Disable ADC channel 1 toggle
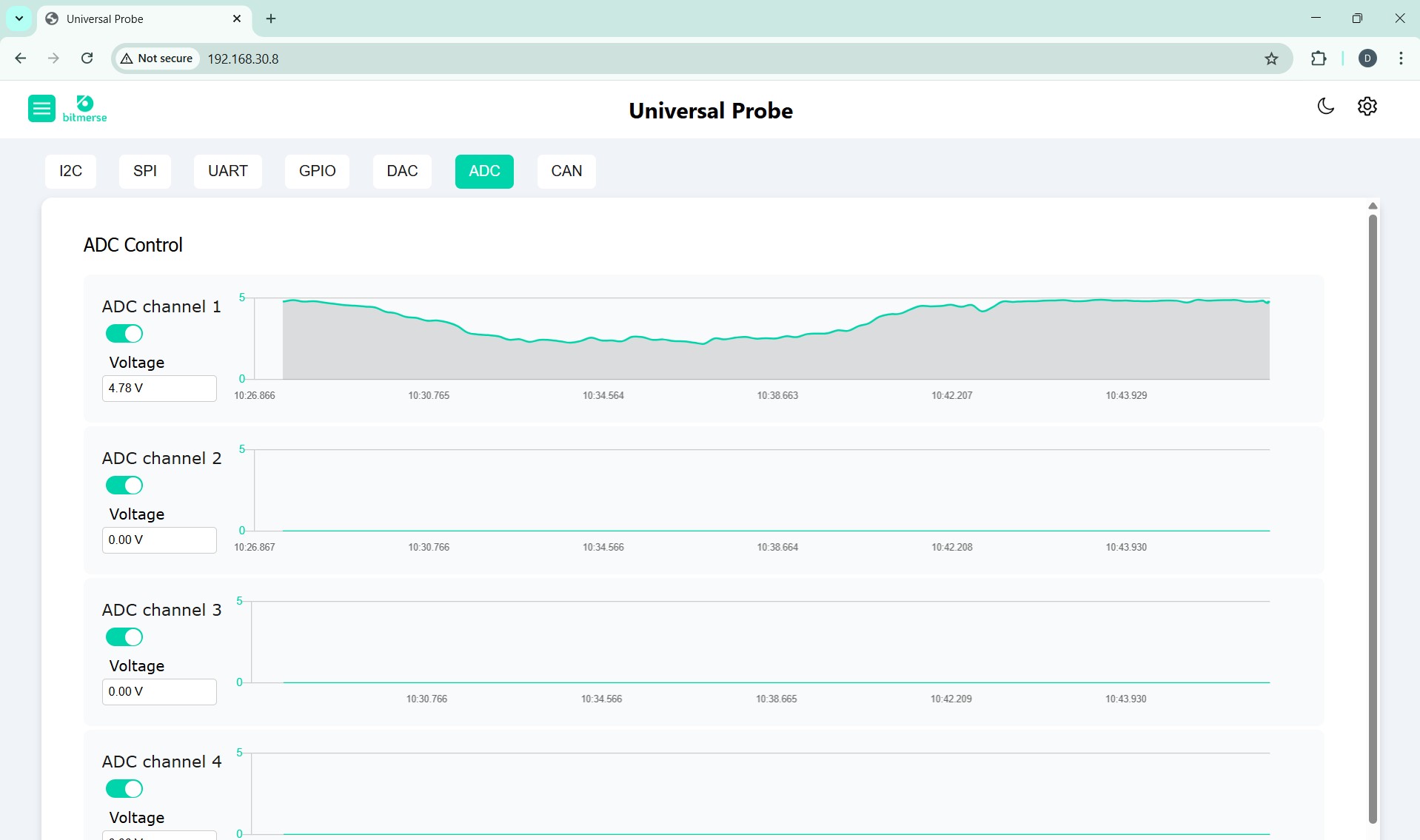Image resolution: width=1420 pixels, height=840 pixels. [124, 334]
